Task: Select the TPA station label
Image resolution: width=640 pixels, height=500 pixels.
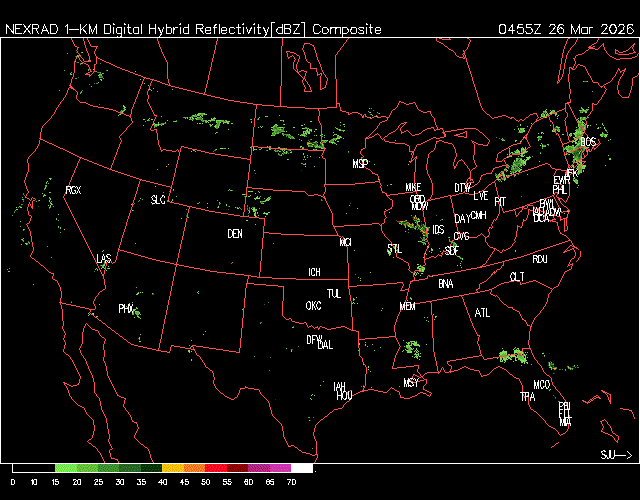Action: pos(527,397)
